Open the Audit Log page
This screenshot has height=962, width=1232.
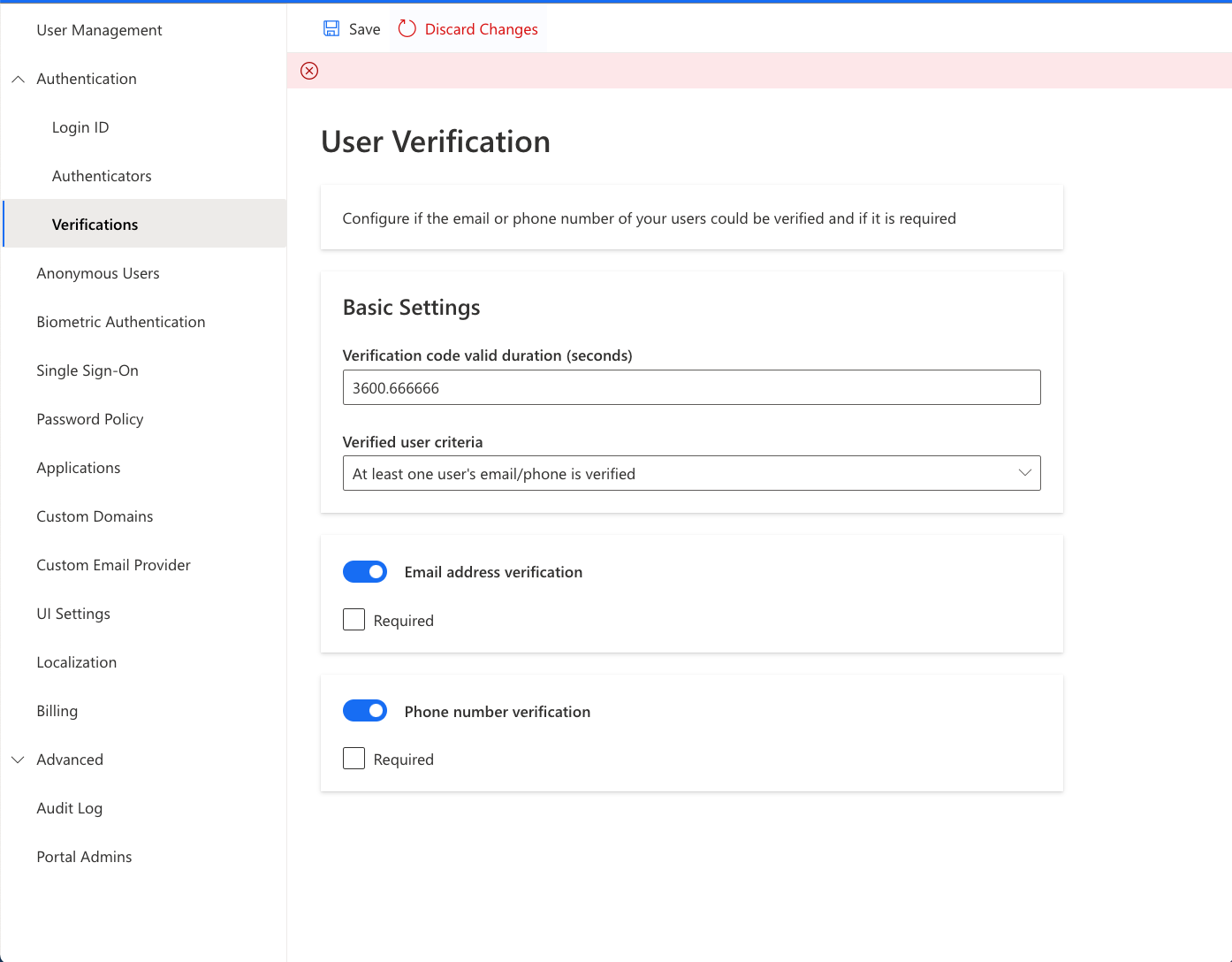click(70, 807)
